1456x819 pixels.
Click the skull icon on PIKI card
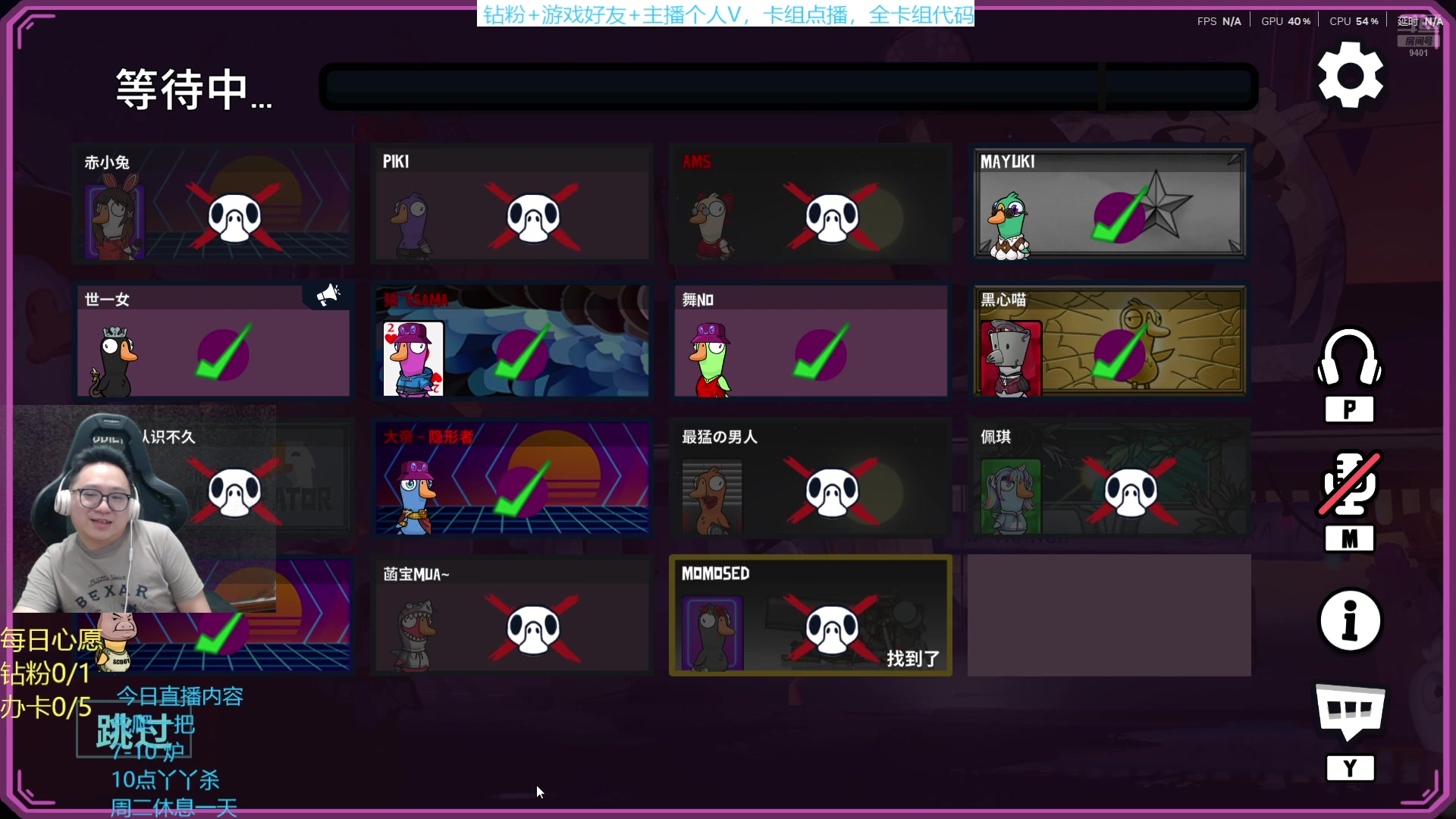(533, 218)
